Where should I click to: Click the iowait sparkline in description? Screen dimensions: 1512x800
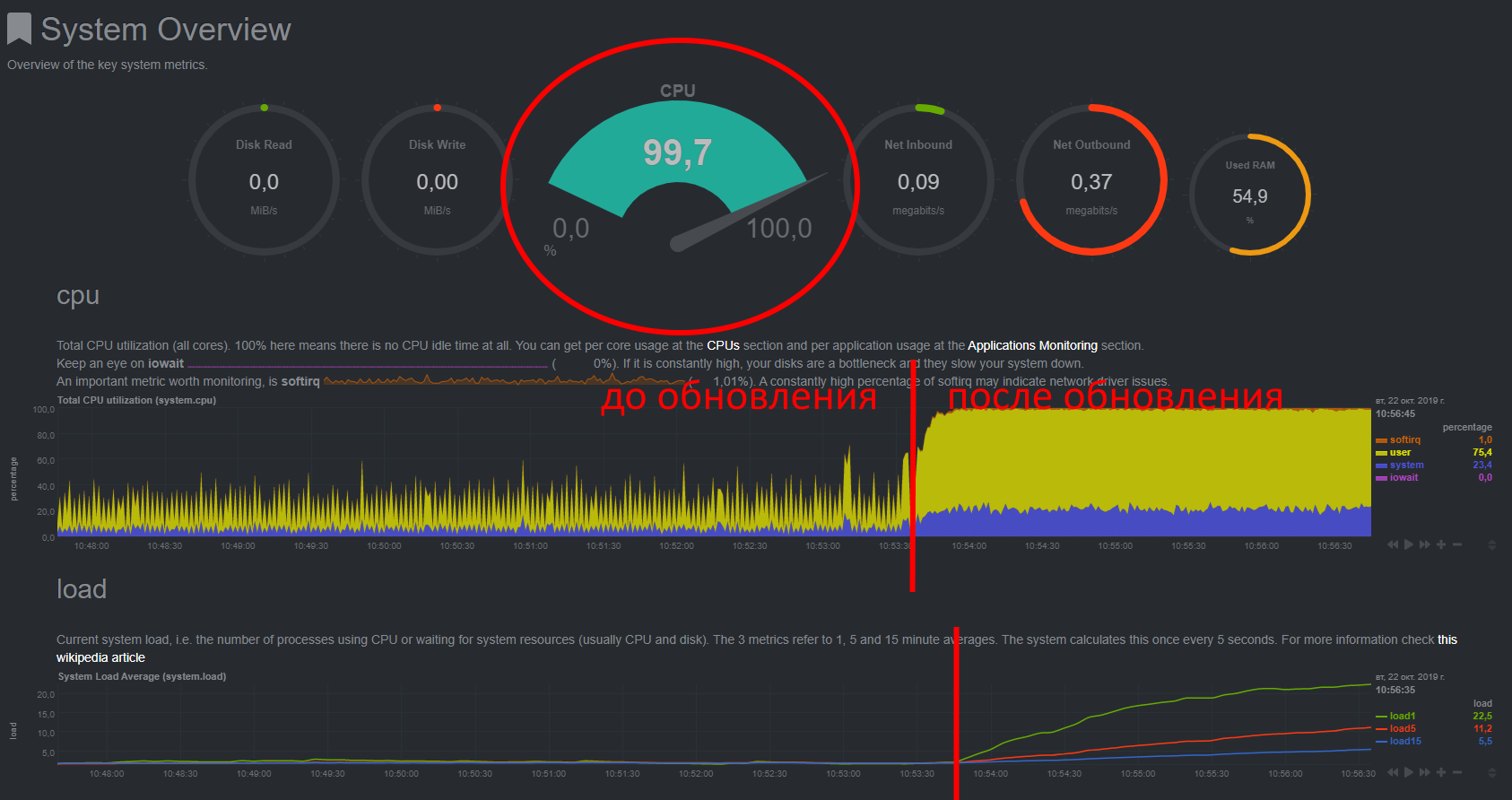tap(368, 364)
